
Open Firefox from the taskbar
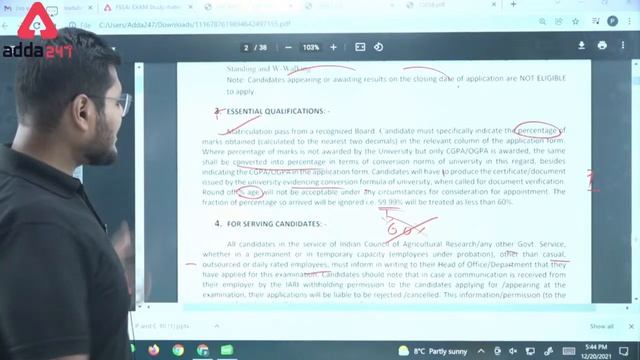tap(153, 350)
